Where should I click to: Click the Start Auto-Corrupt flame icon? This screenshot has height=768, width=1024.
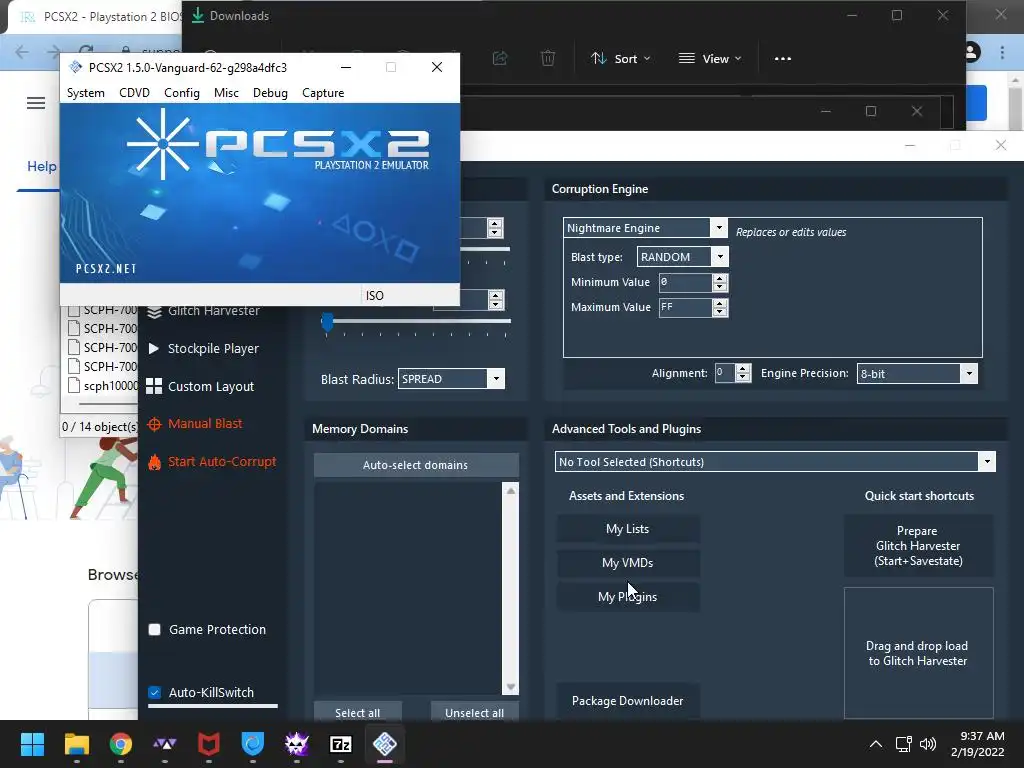pyautogui.click(x=154, y=462)
